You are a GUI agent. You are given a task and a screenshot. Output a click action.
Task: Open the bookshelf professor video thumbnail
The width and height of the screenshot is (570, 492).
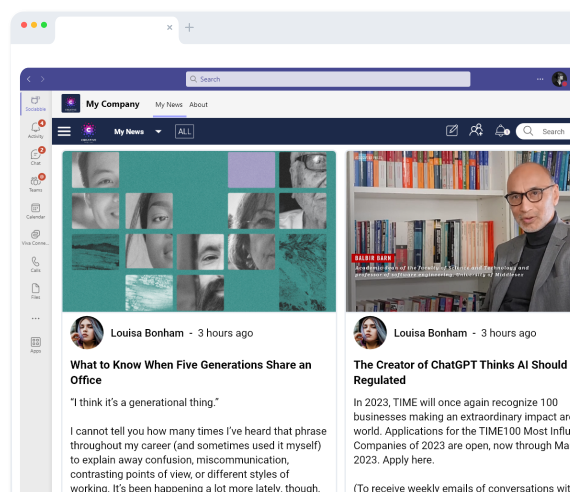458,231
